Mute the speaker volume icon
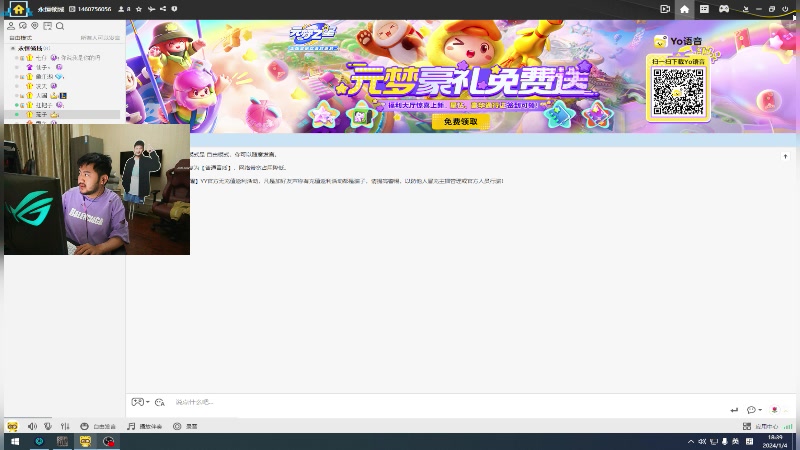This screenshot has height=450, width=800. click(x=32, y=426)
